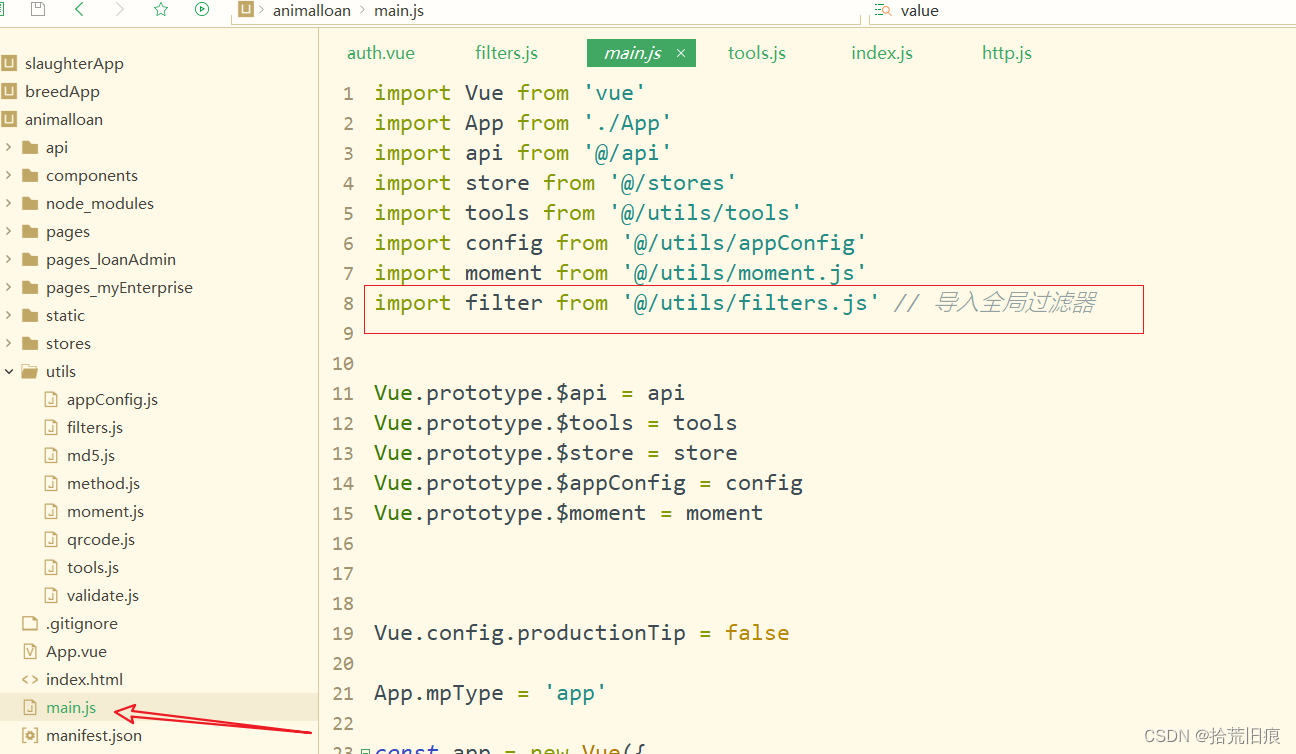Close the main.js editor tab

click(681, 53)
